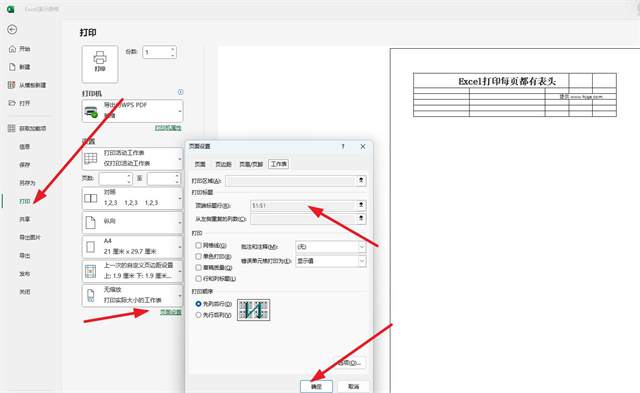Click the back arrow to leave backstage view
Image resolution: width=640 pixels, height=393 pixels.
tap(12, 29)
